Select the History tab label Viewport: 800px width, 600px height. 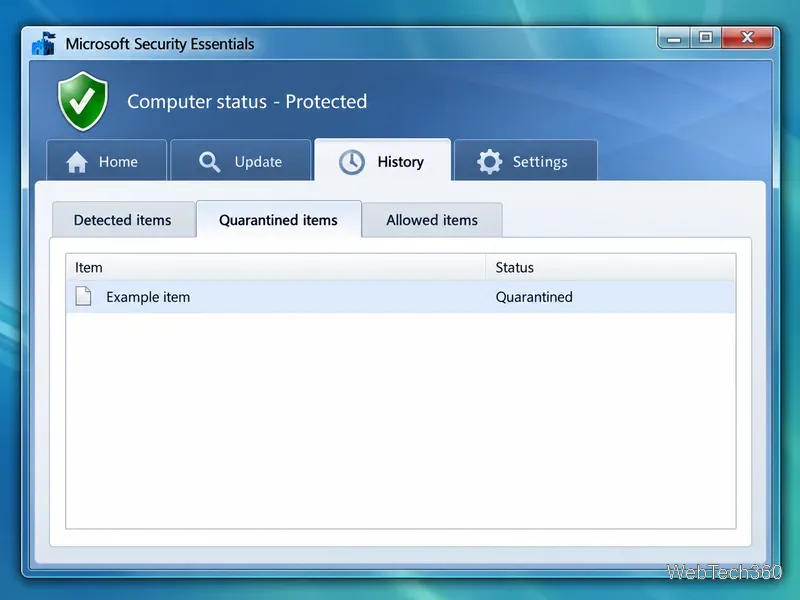pos(401,162)
